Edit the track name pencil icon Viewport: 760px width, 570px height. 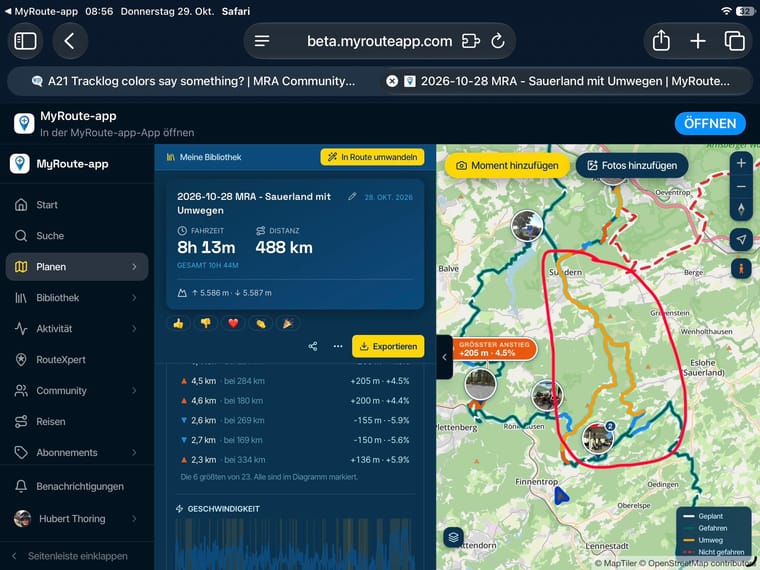pos(352,196)
